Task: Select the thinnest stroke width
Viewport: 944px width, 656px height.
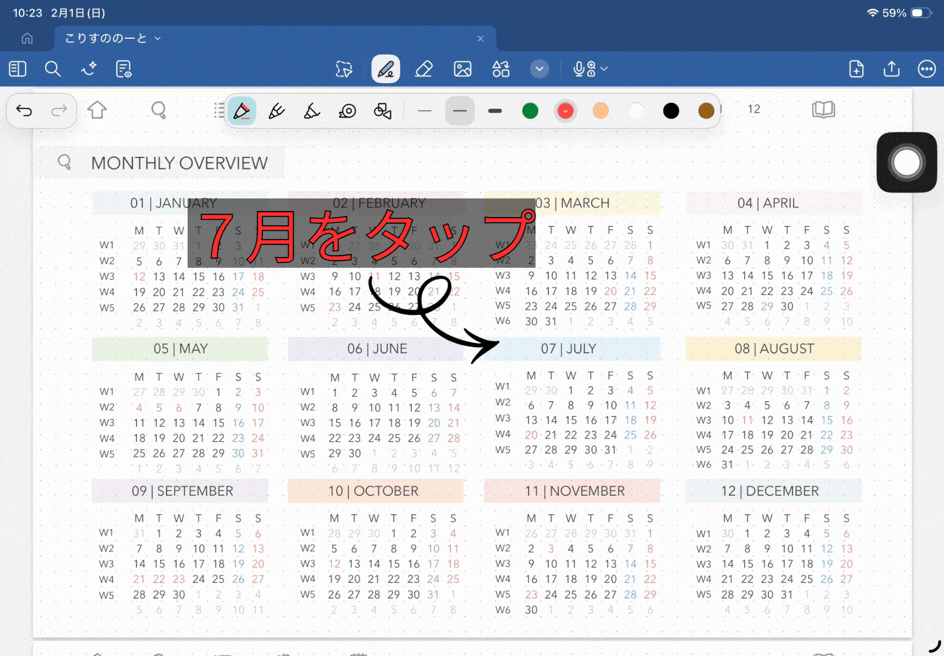Action: point(425,111)
